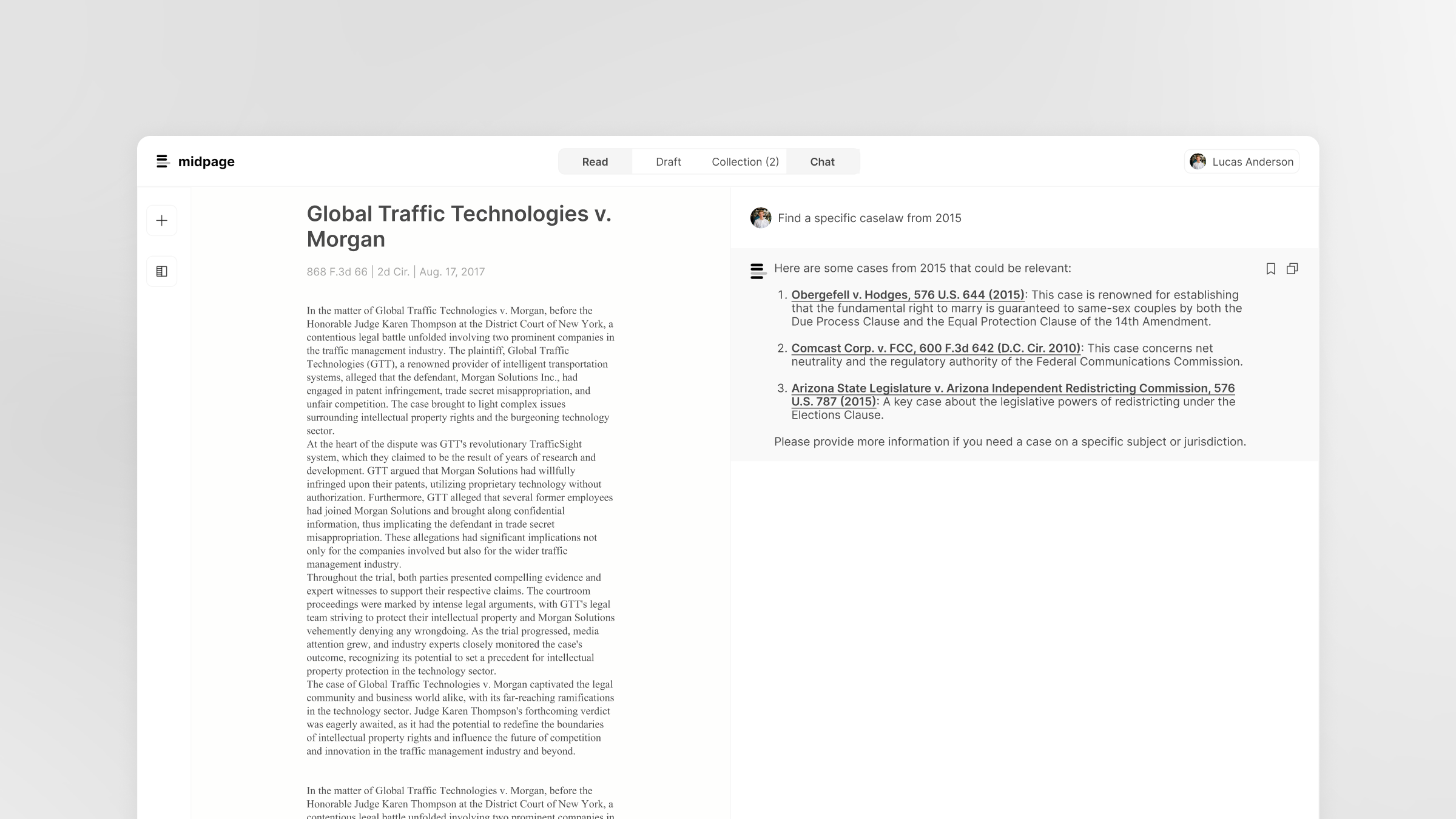The width and height of the screenshot is (1456, 819).
Task: Open Lucas Anderson's profile picture
Action: (x=1197, y=161)
